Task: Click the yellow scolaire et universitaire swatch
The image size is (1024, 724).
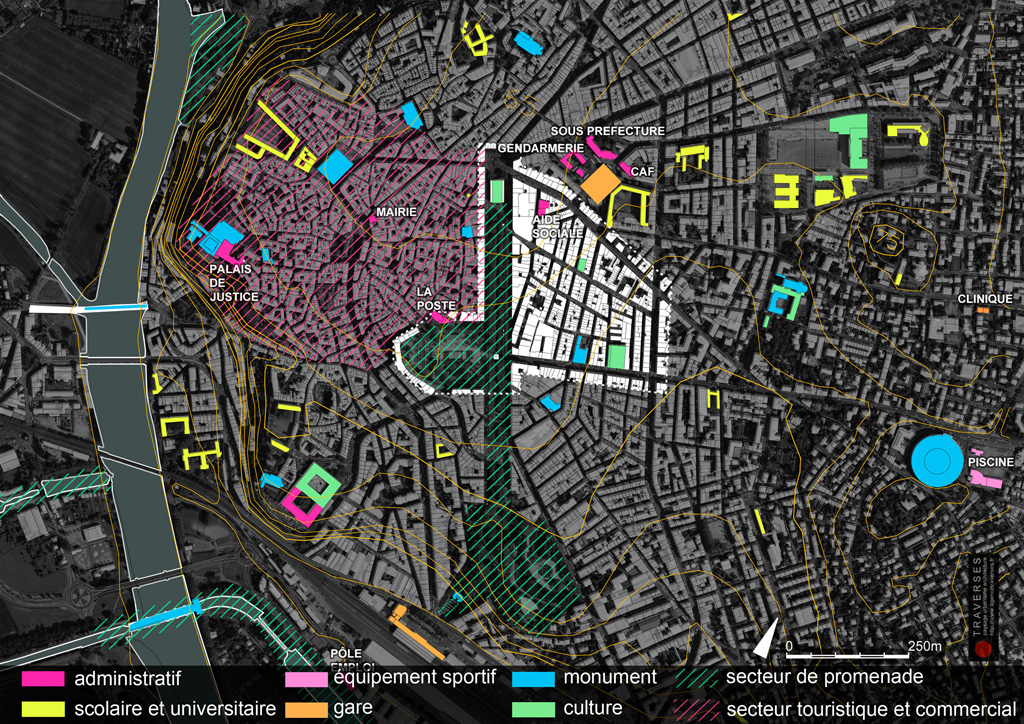Action: 43,709
